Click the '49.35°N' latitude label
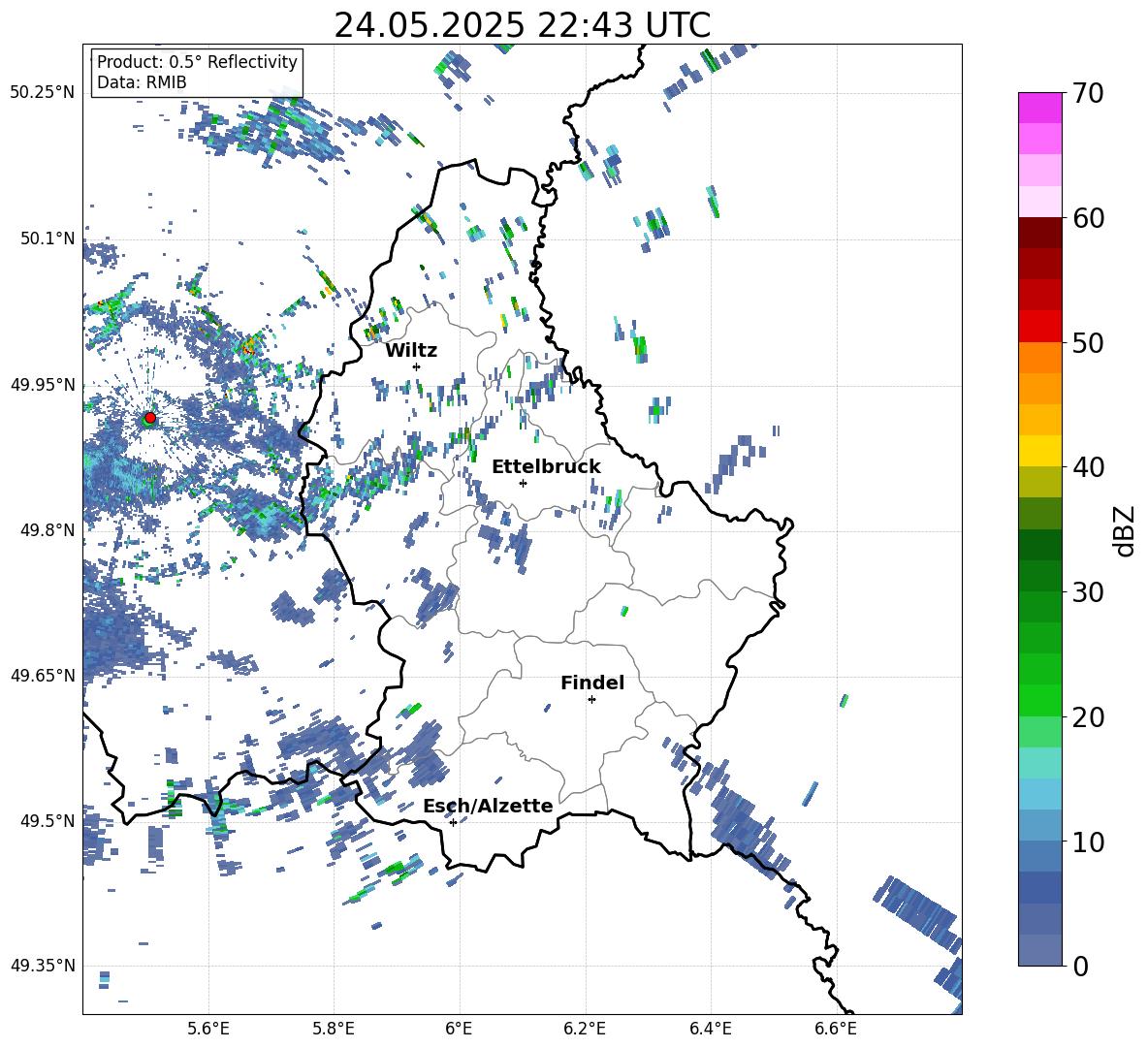The height and width of the screenshot is (1048, 1148). point(43,966)
